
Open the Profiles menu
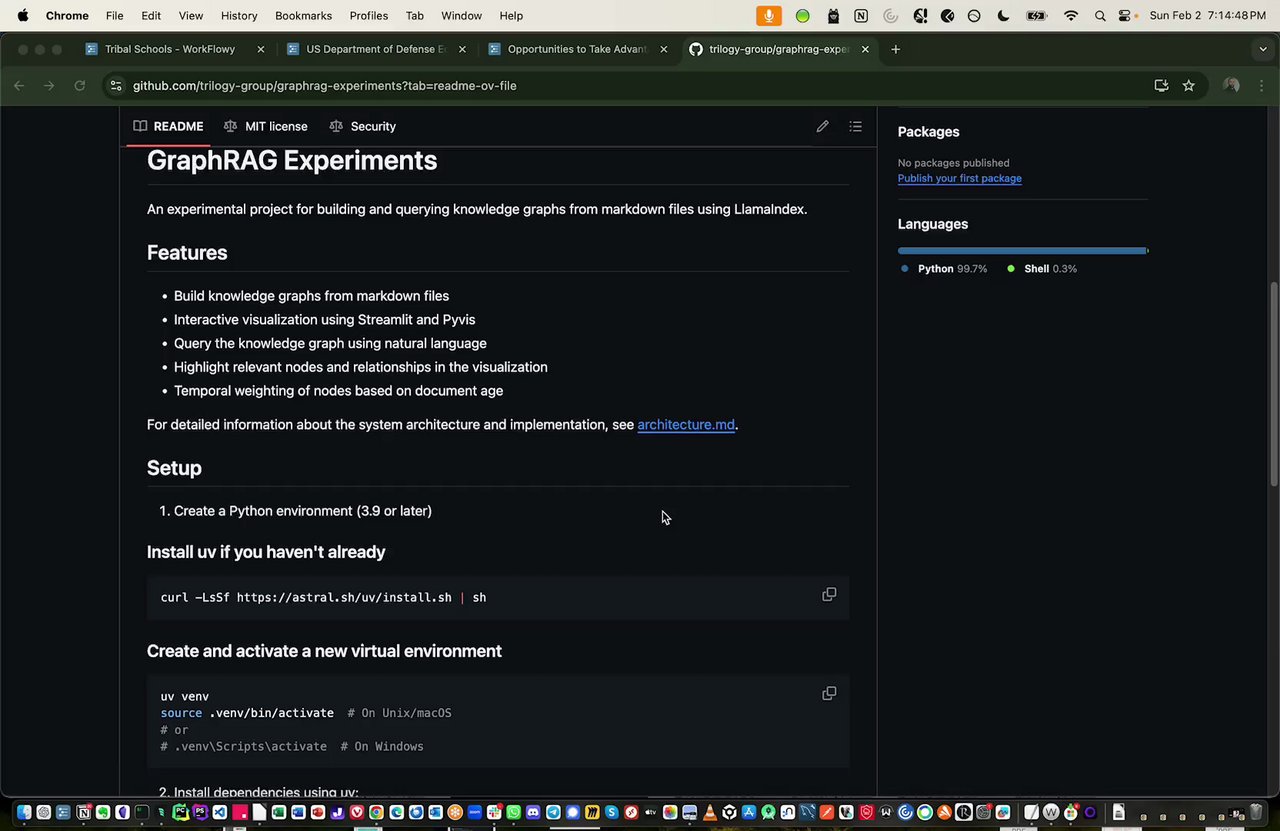(x=369, y=16)
